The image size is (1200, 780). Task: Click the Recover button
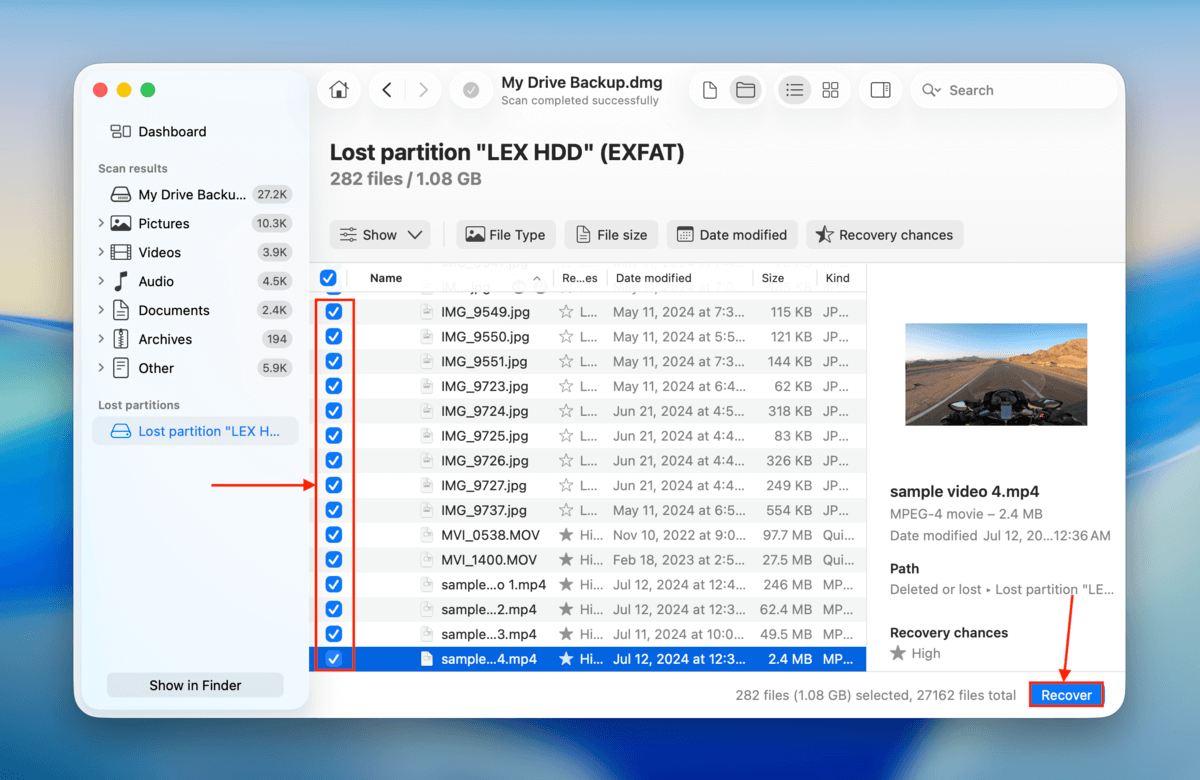[x=1066, y=694]
